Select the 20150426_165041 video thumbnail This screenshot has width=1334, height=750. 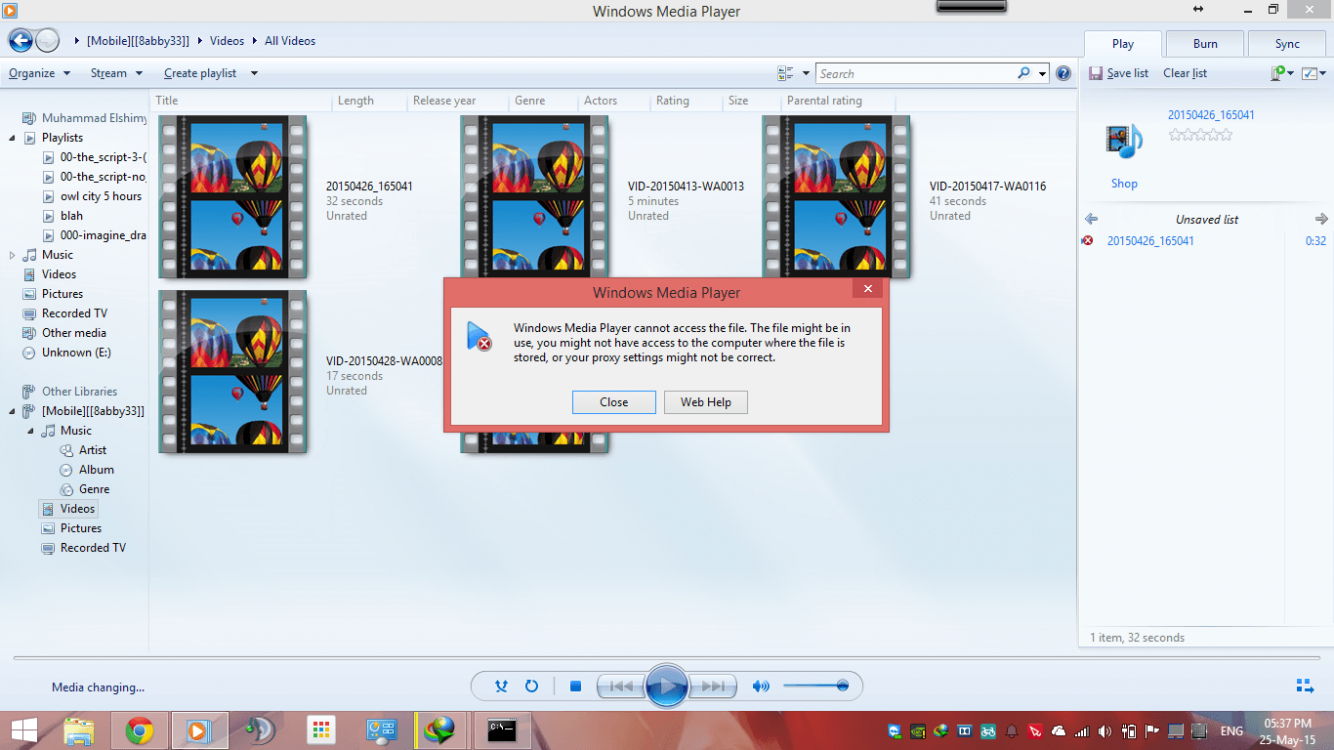(x=232, y=197)
